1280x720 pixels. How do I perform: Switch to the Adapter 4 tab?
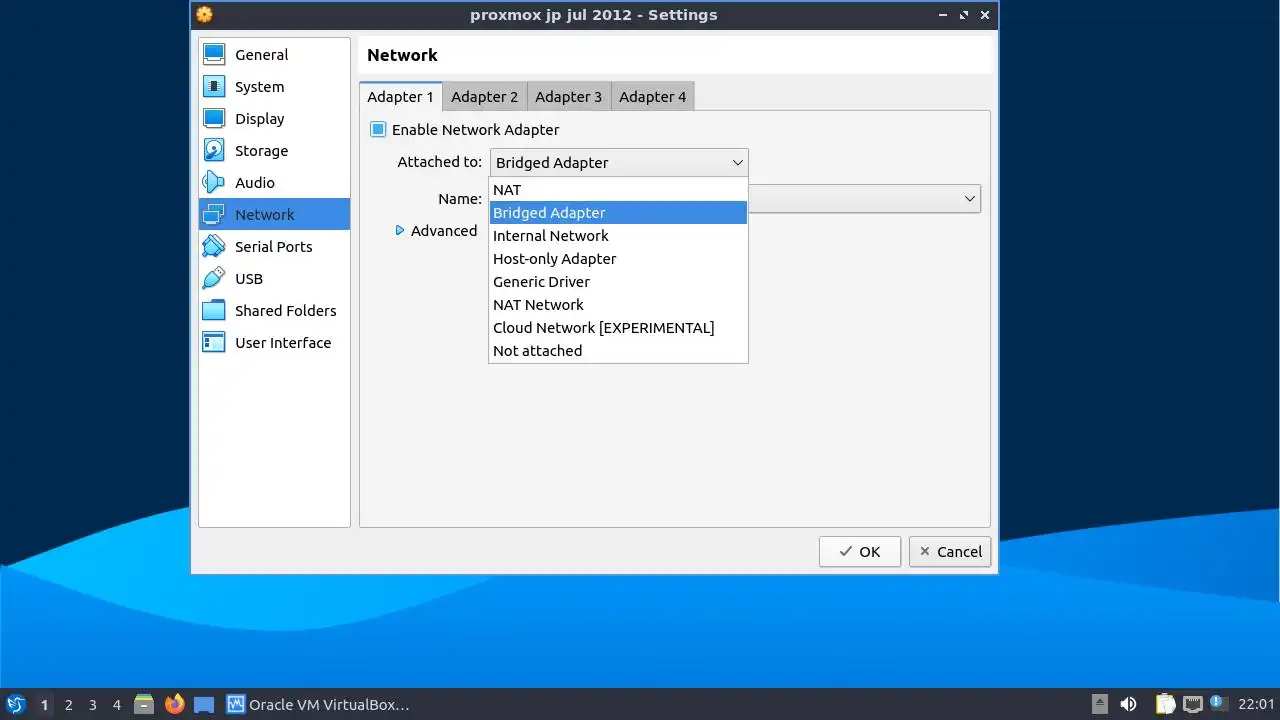(652, 96)
